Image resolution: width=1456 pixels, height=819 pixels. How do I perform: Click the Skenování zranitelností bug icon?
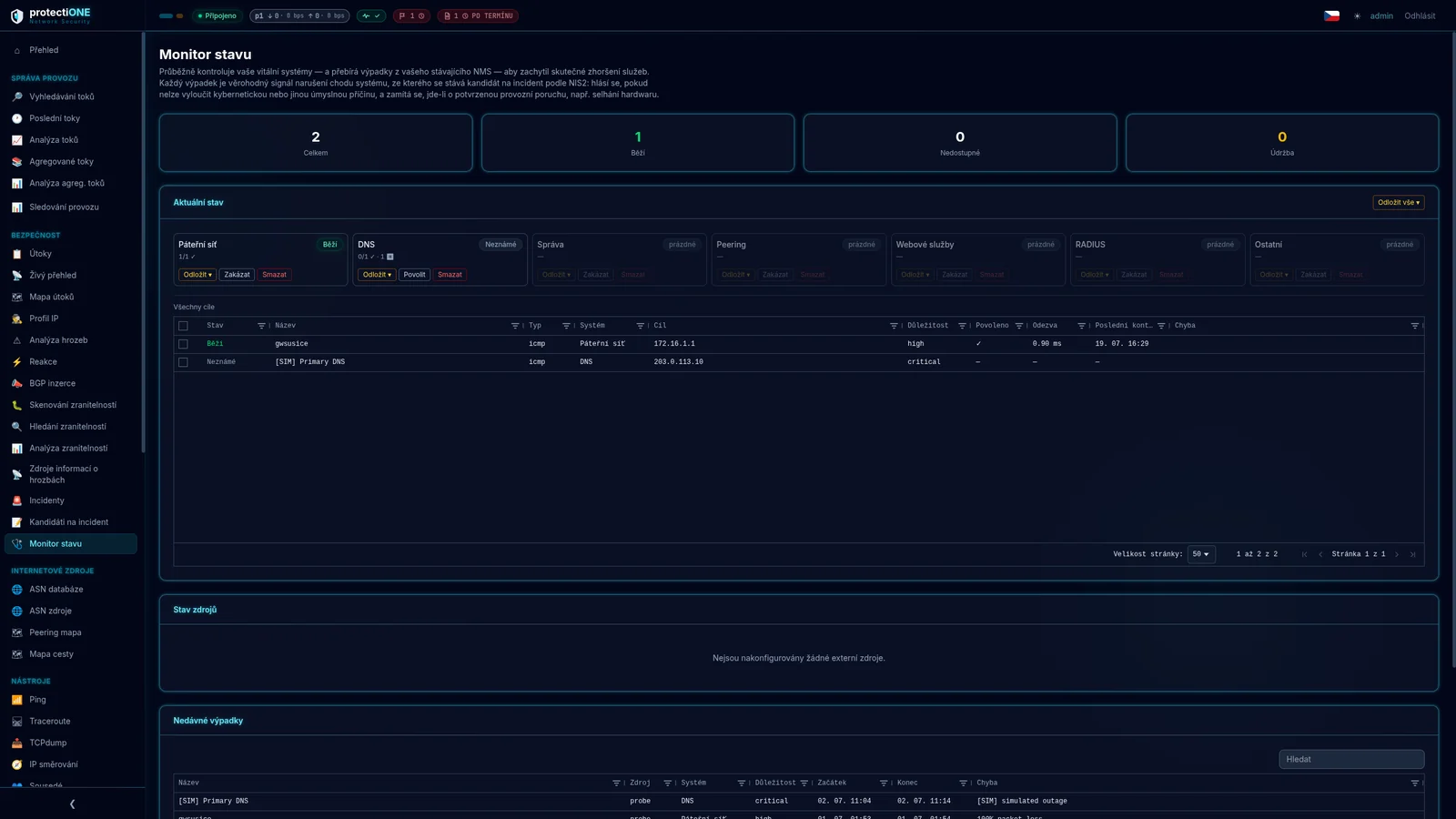click(16, 406)
